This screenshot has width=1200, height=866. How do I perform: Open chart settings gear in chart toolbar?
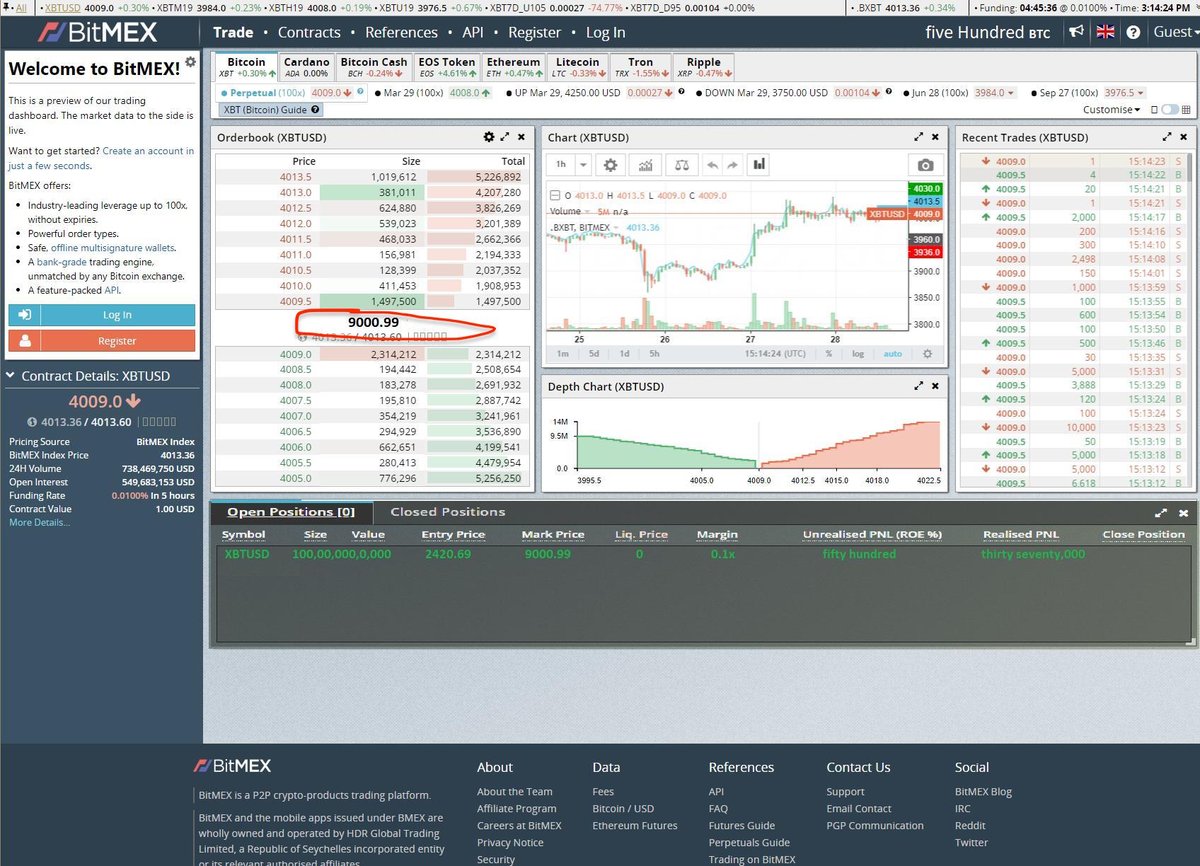pos(611,164)
